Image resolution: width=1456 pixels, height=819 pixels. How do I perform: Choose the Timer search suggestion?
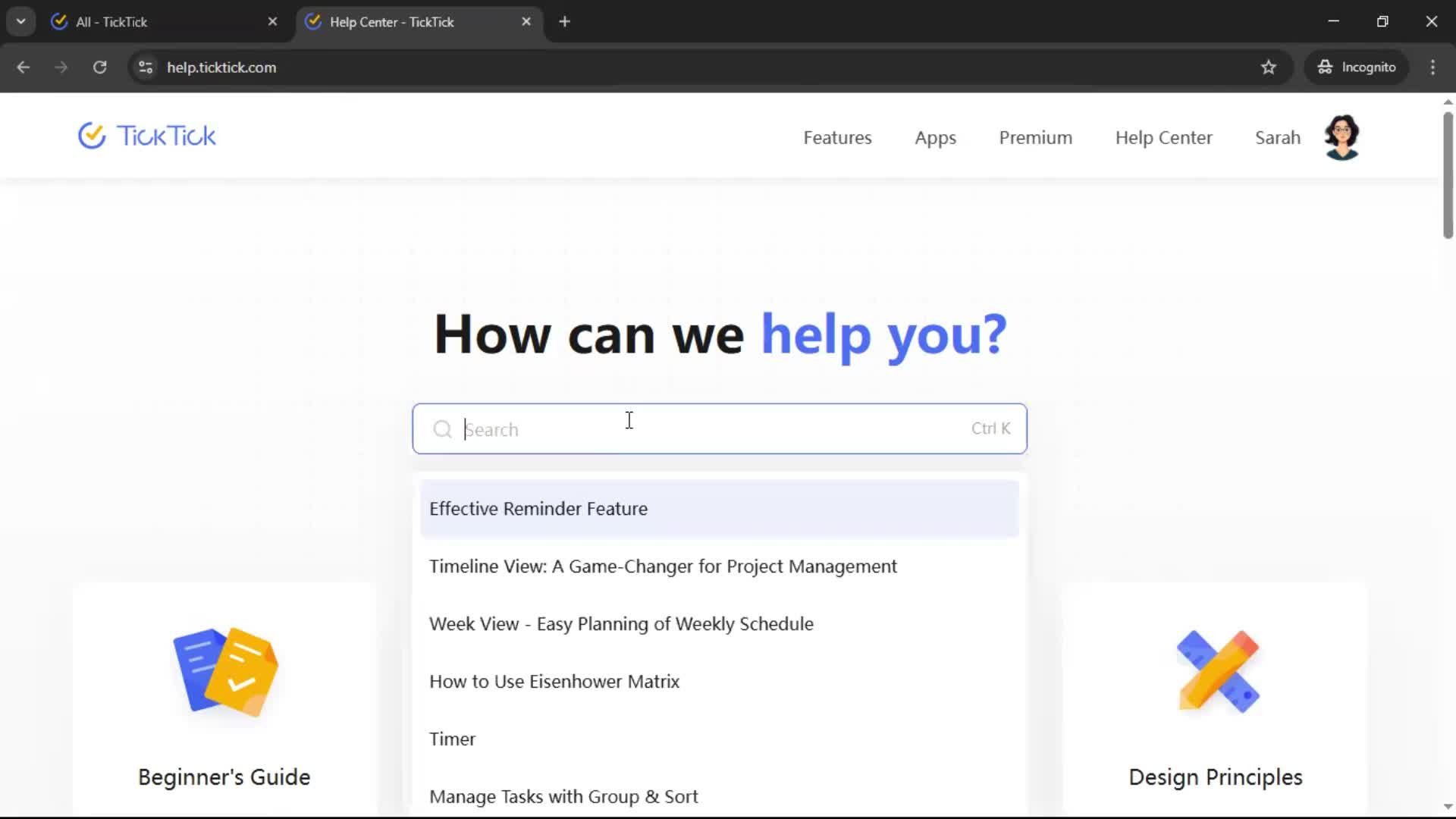tap(453, 739)
